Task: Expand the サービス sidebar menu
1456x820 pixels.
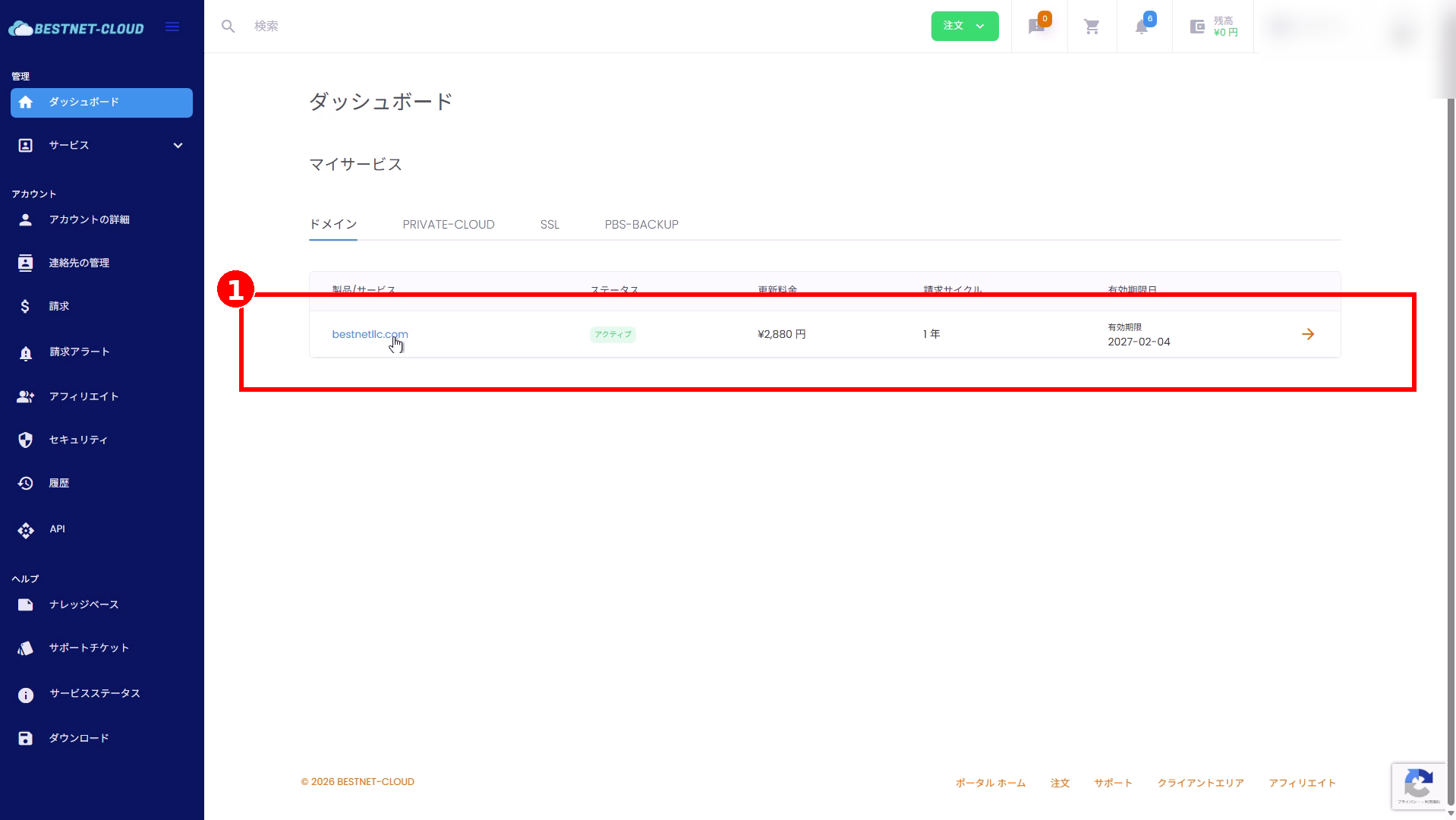Action: coord(101,146)
